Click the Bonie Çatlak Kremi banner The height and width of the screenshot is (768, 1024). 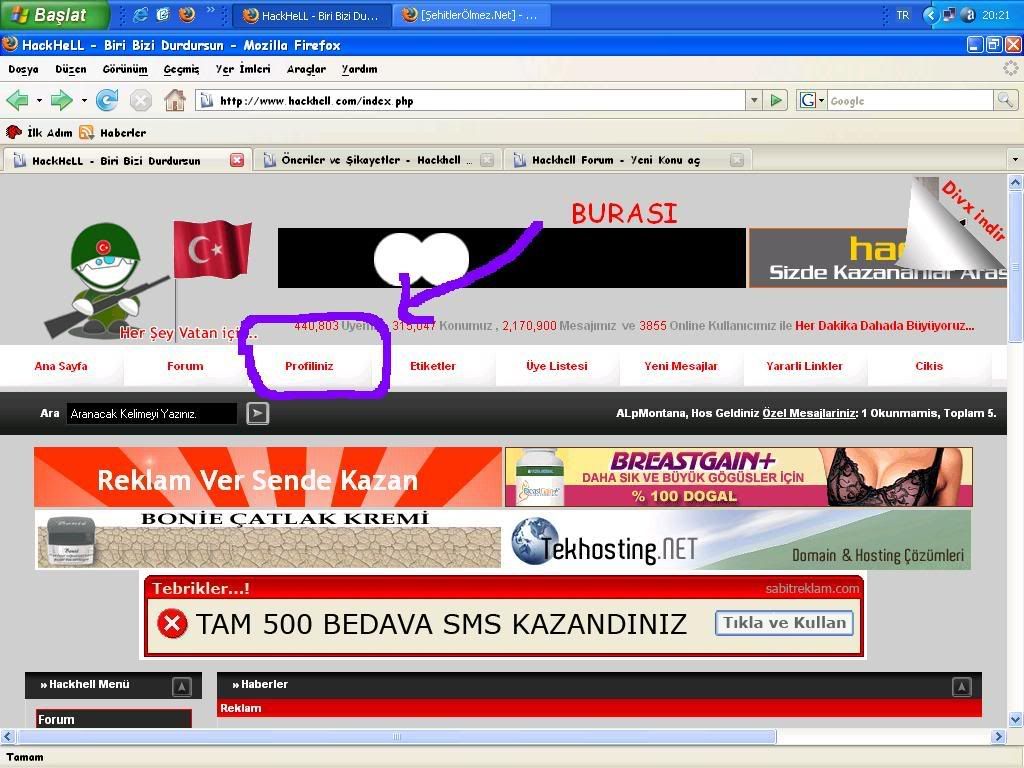(268, 539)
